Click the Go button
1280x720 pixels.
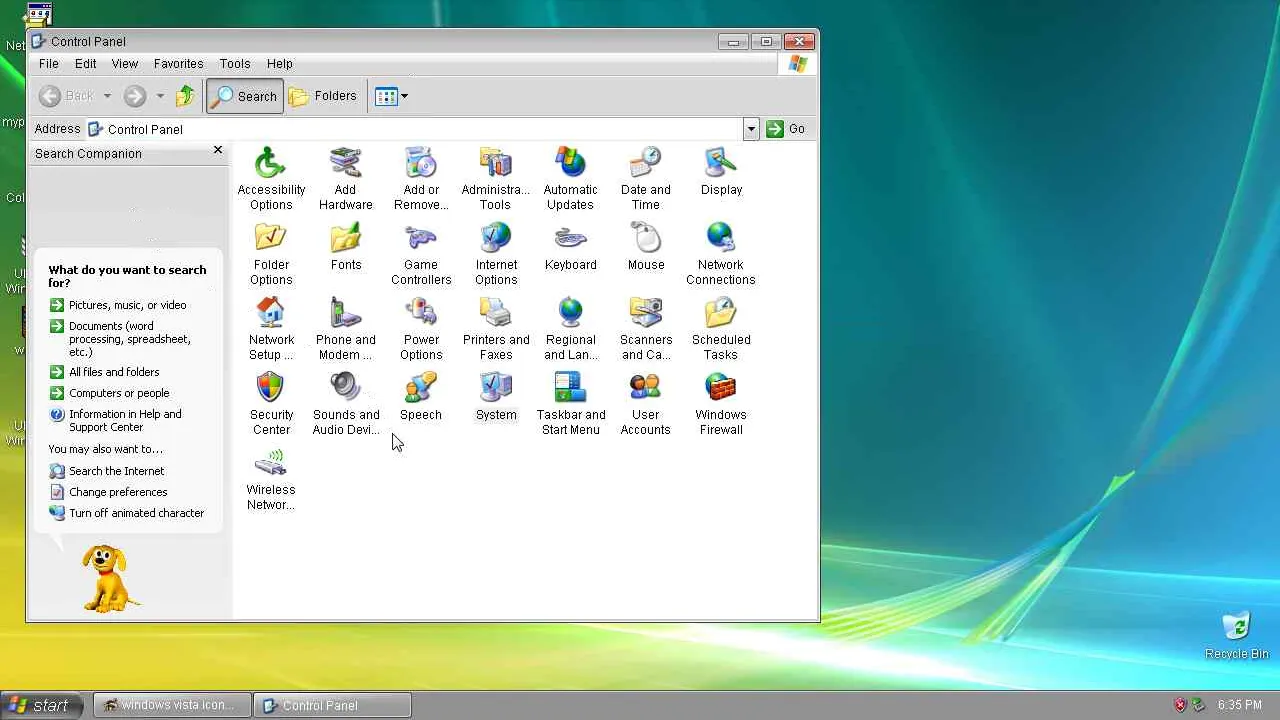(786, 129)
